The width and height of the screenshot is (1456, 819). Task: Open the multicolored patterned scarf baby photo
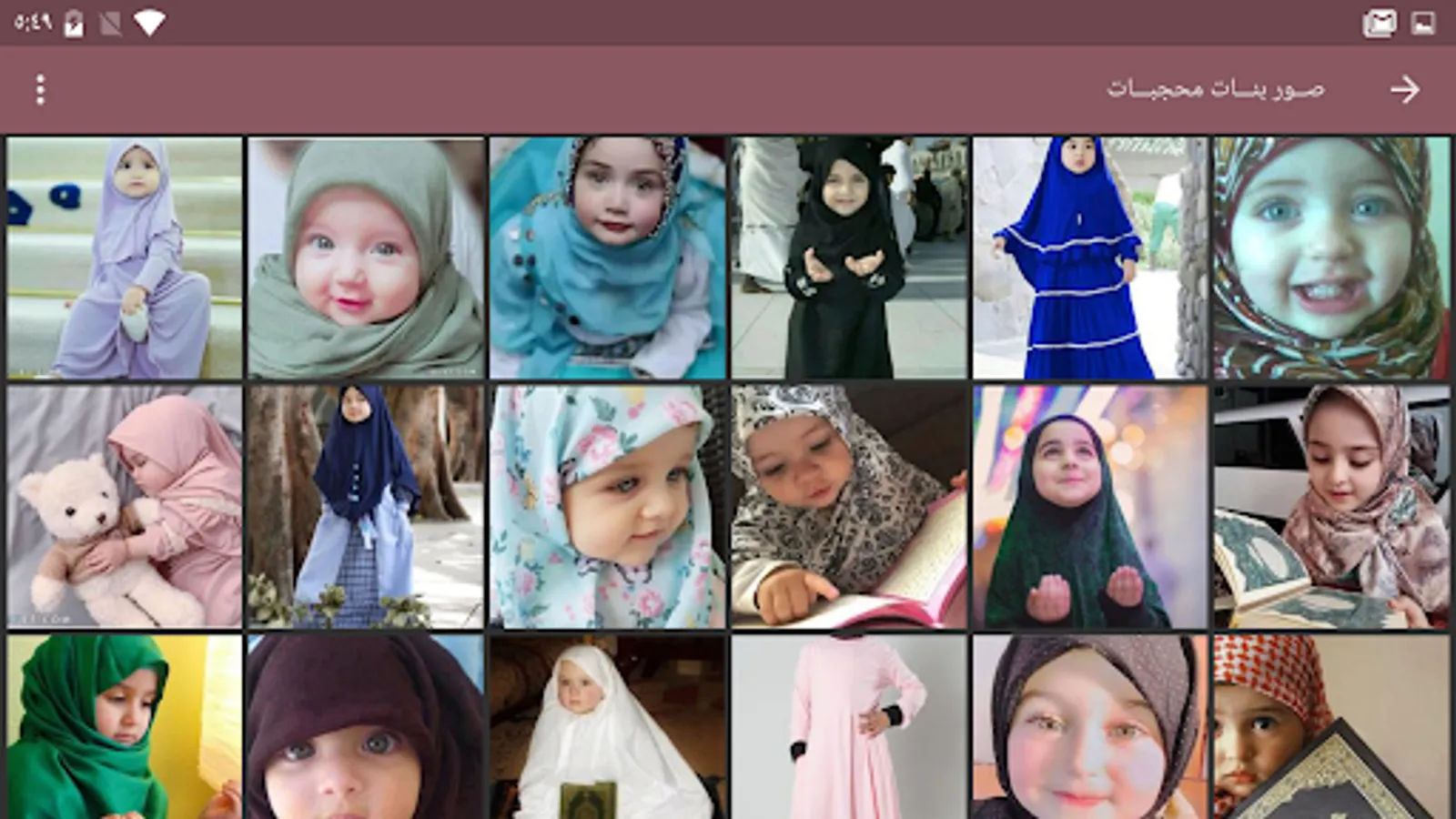(1331, 258)
